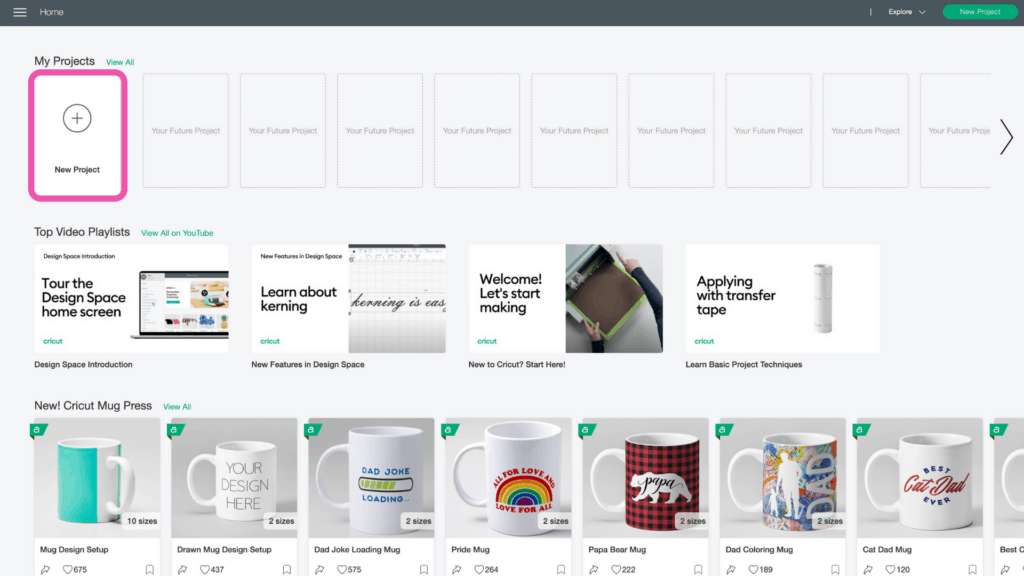This screenshot has width=1024, height=576.
Task: Click Pride Mug title text
Action: point(470,550)
